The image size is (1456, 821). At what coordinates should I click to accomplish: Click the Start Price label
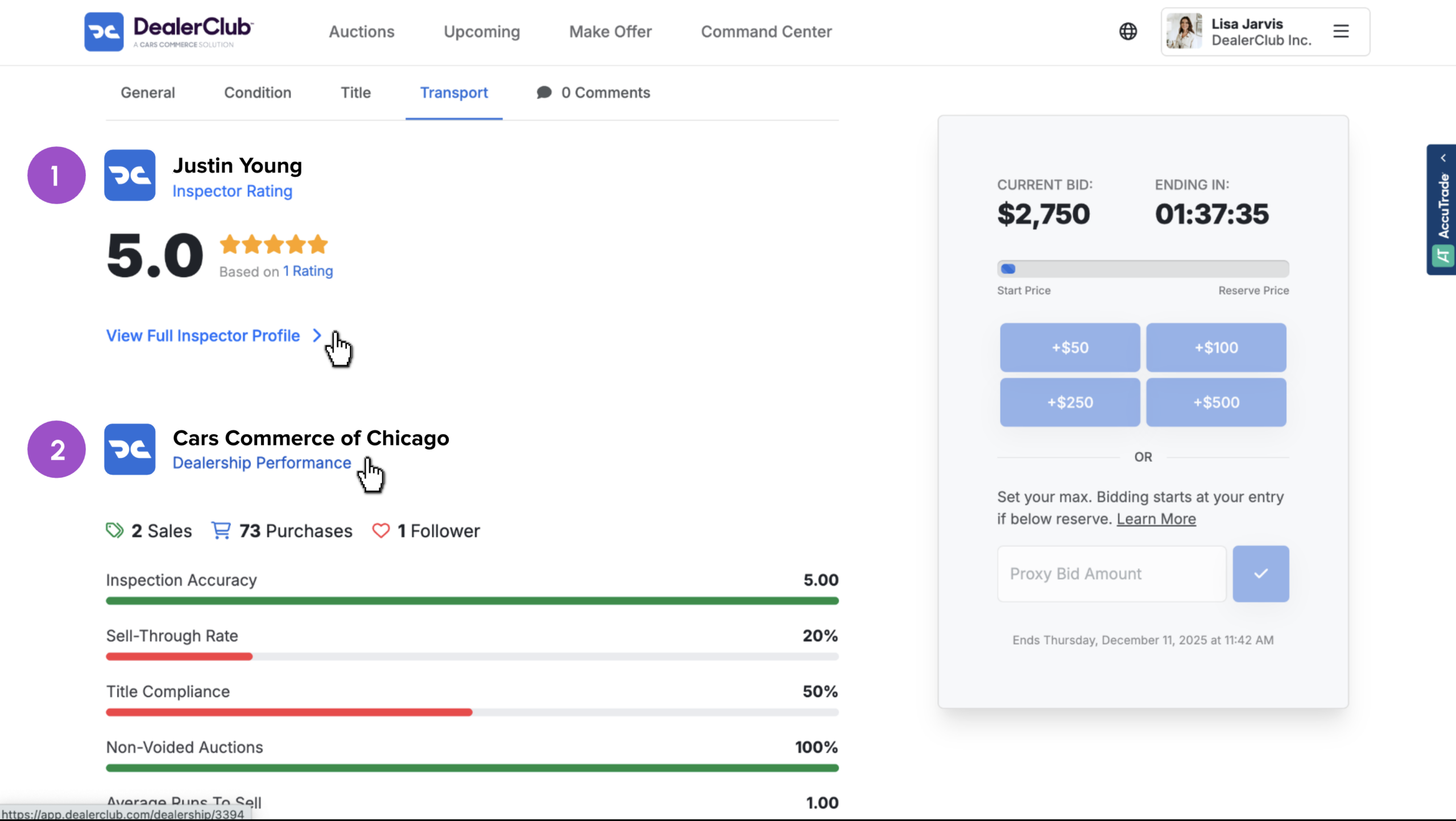1024,291
